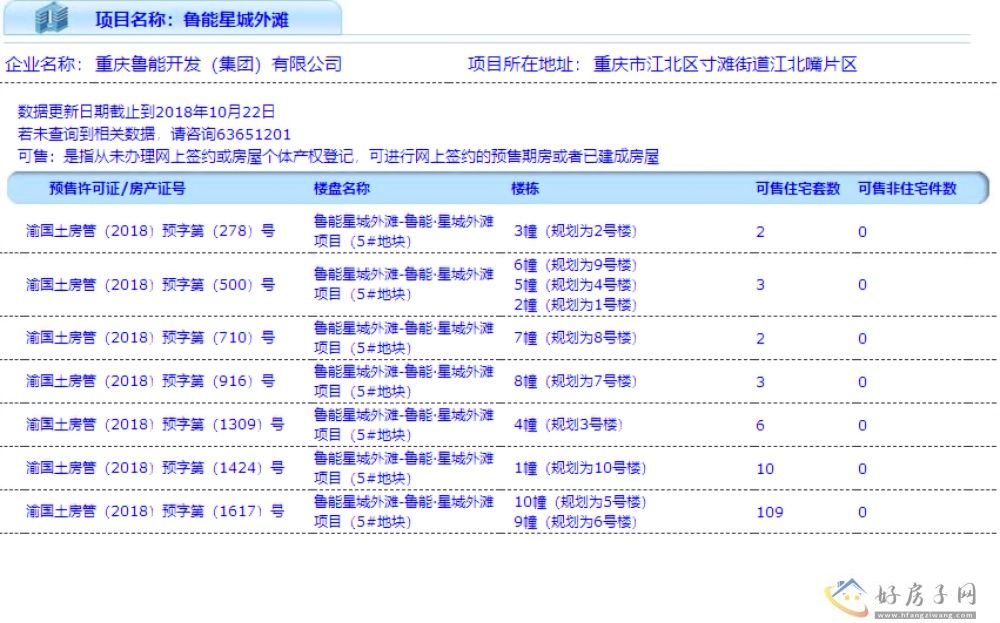Click column header 楼栋
This screenshot has height=623, width=1000.
pyautogui.click(x=525, y=188)
